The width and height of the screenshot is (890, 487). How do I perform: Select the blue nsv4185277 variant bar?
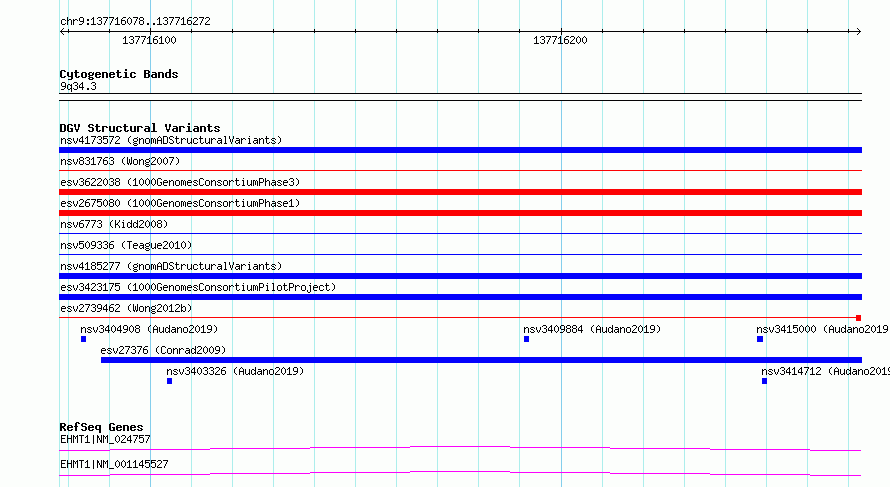pos(460,276)
